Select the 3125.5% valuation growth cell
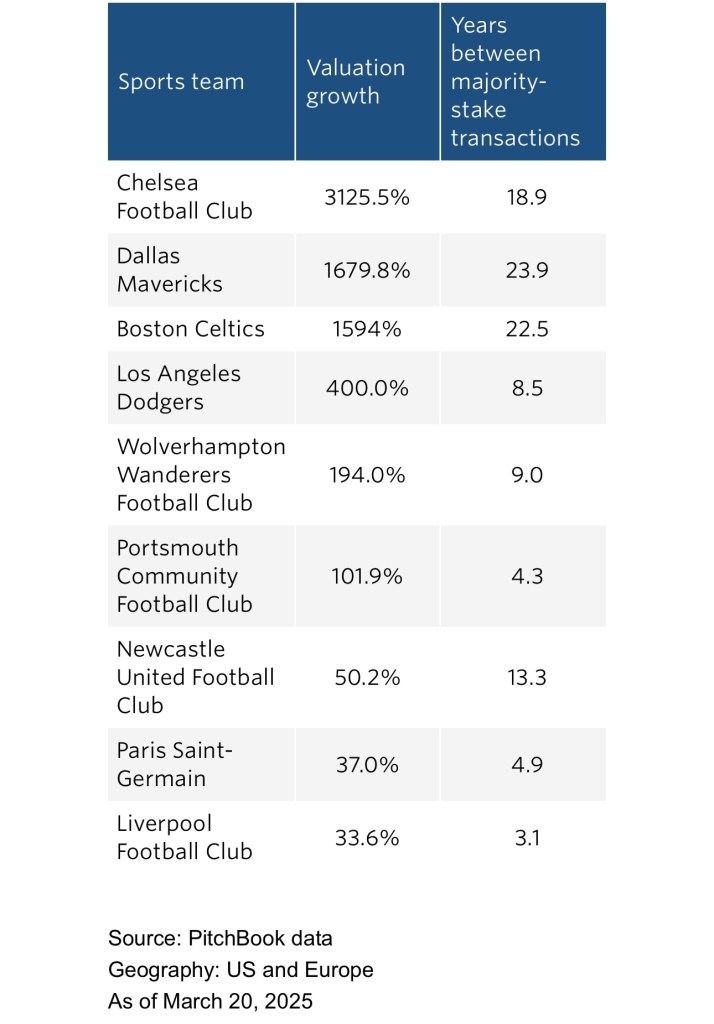Screen dimensions: 714x1024 pos(367,198)
